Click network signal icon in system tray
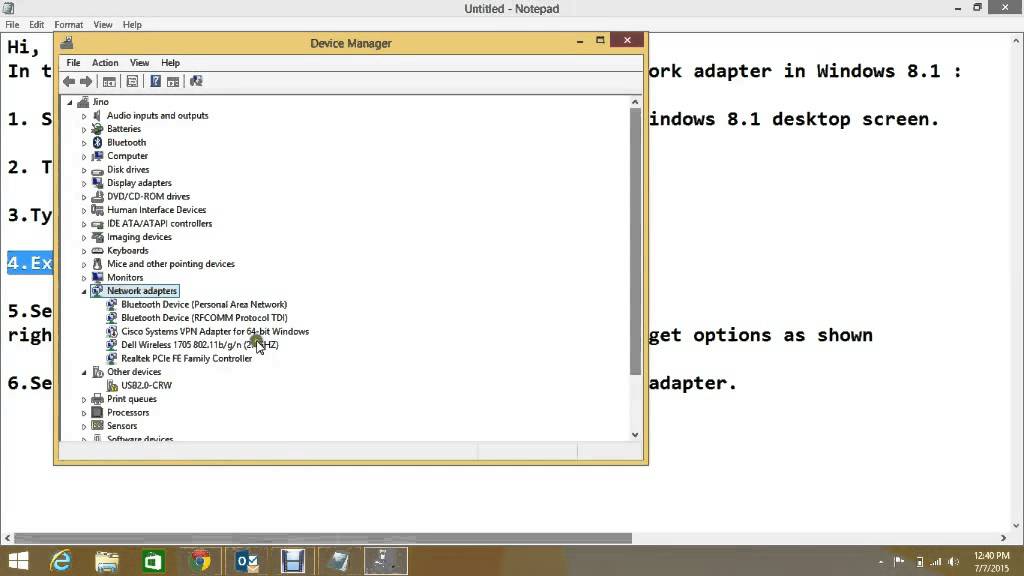Viewport: 1024px width, 576px height. pos(936,562)
